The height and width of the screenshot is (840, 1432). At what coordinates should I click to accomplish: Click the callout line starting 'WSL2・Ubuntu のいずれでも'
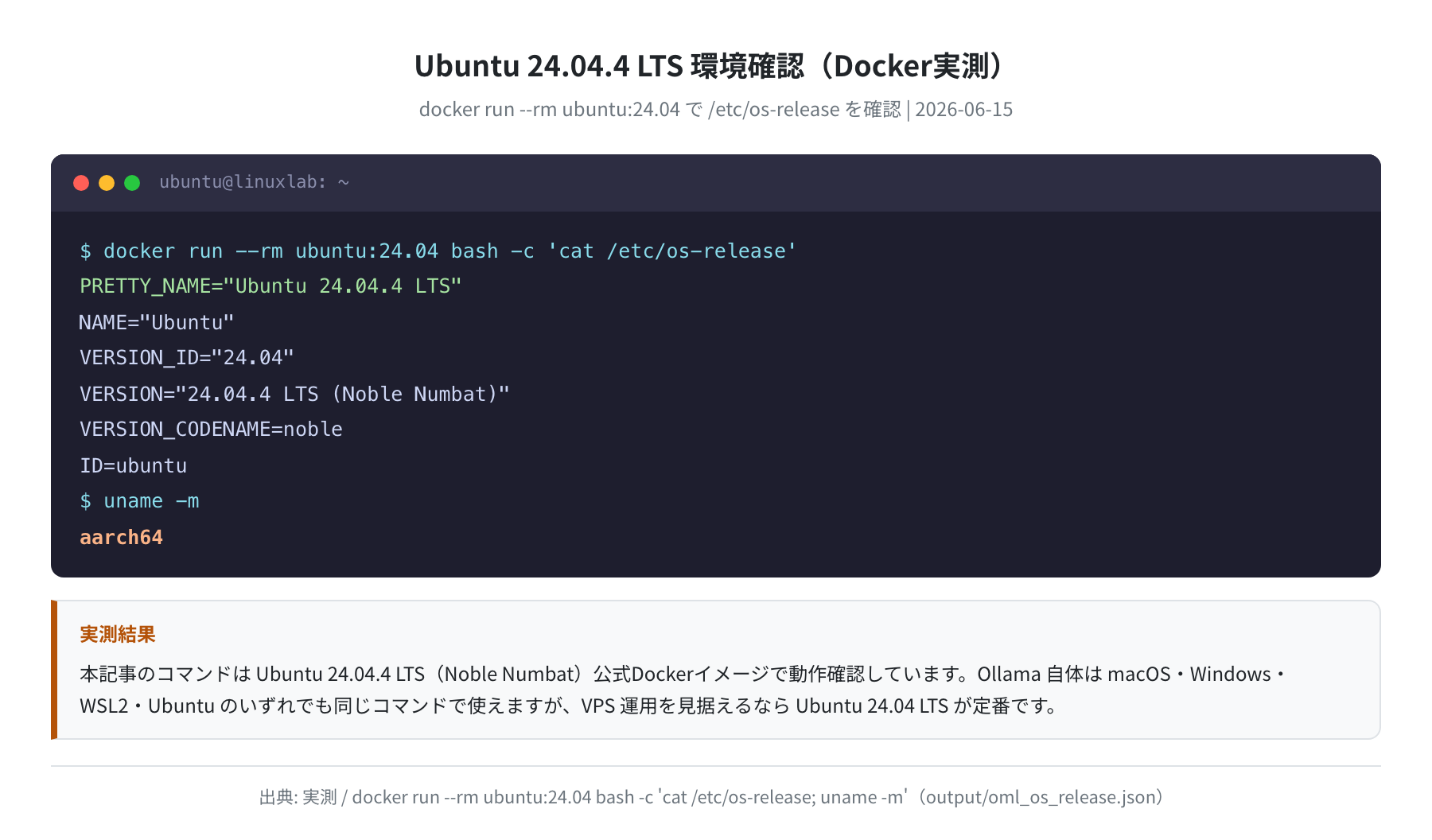click(570, 706)
